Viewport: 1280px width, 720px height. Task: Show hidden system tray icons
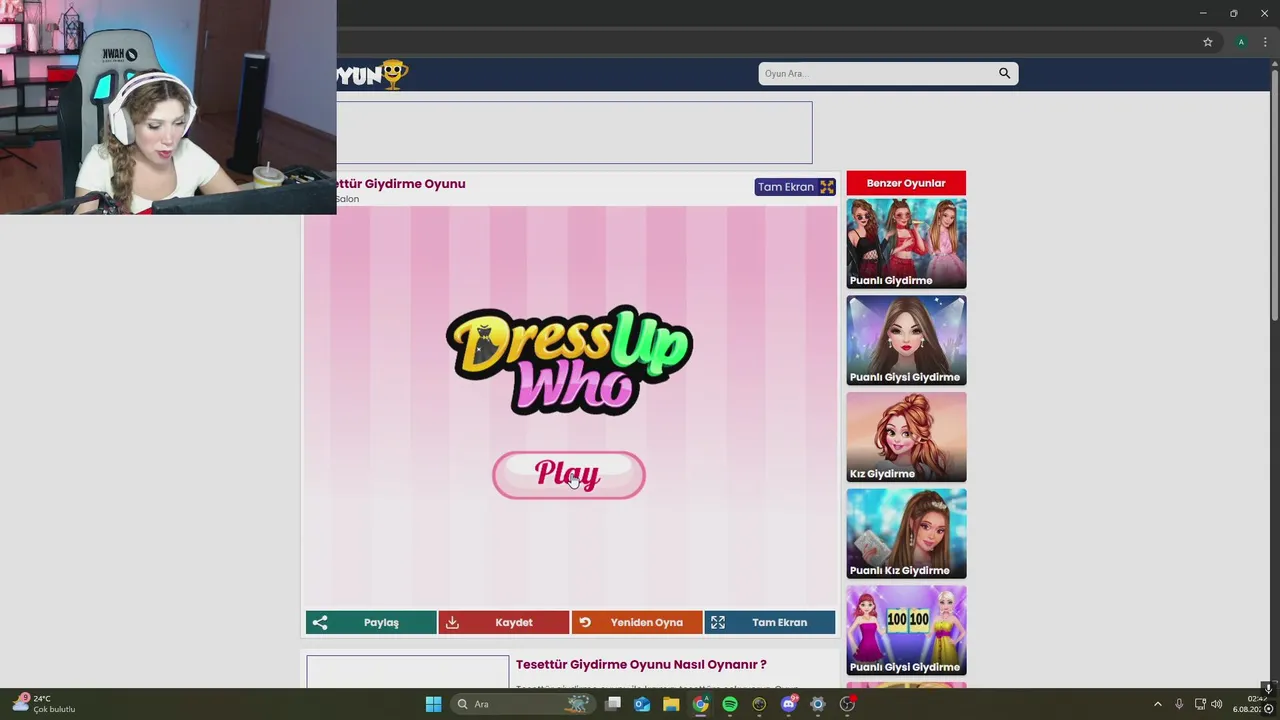1158,704
